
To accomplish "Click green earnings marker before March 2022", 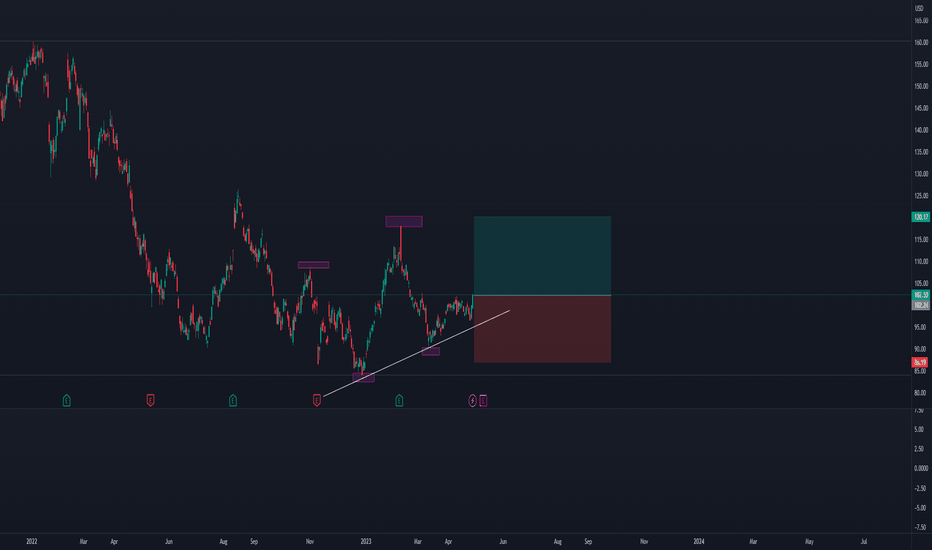I will [67, 400].
